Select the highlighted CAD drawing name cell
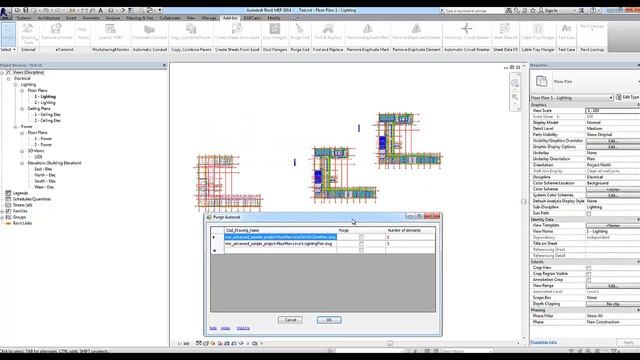The image size is (640, 360). (280, 237)
